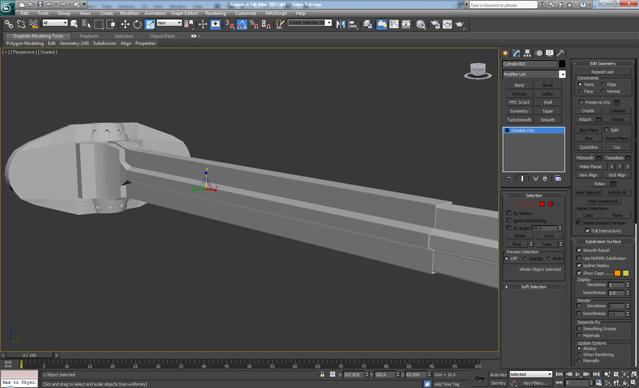Screen dimensions: 639x388
Task: Select SubObj preview selection radio
Action: click(525, 258)
